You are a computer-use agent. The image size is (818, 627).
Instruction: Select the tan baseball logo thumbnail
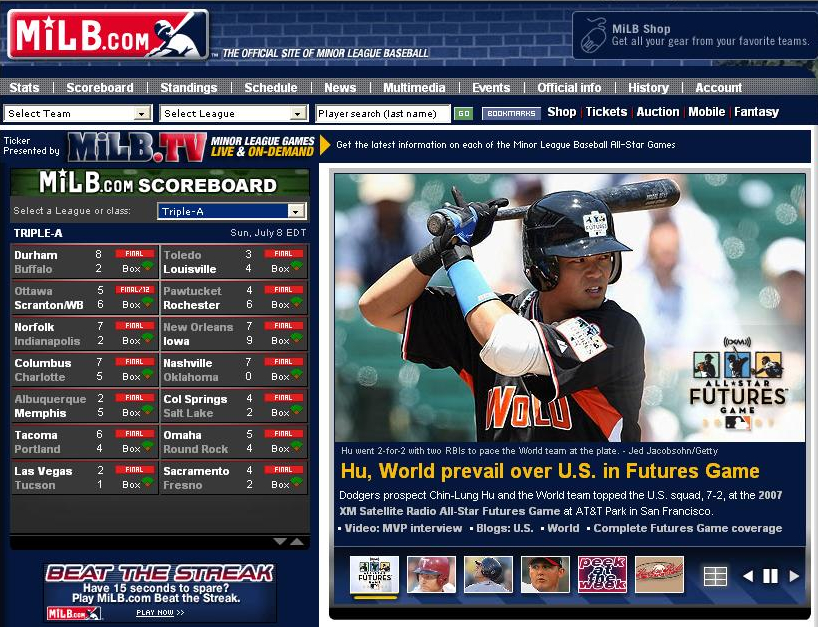(659, 574)
